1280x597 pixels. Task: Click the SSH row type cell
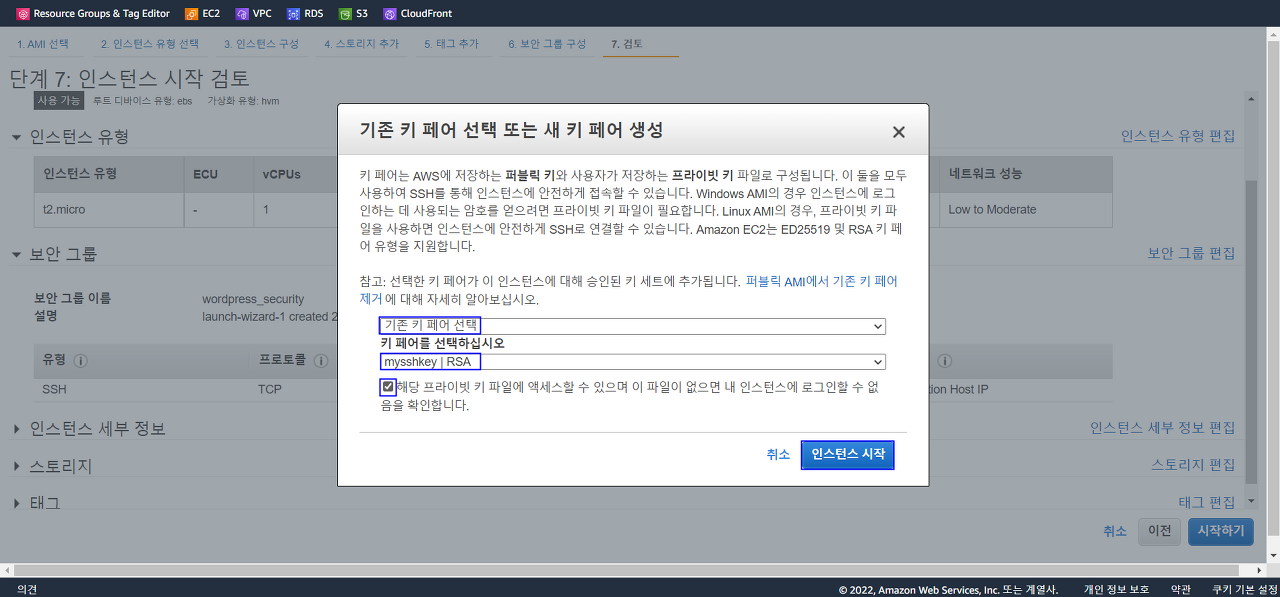coord(54,389)
